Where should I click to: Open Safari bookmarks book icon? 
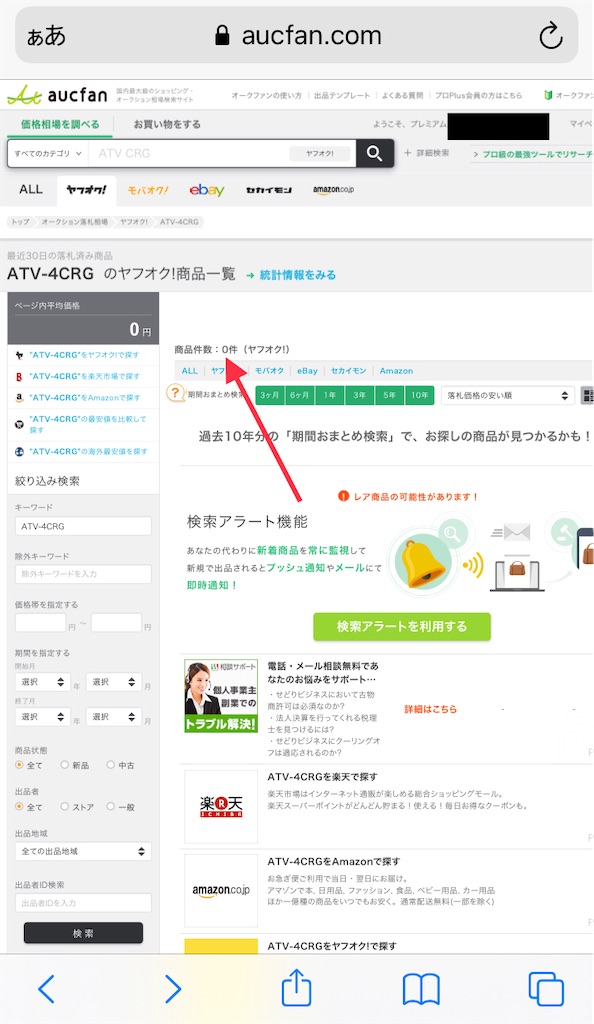click(421, 989)
